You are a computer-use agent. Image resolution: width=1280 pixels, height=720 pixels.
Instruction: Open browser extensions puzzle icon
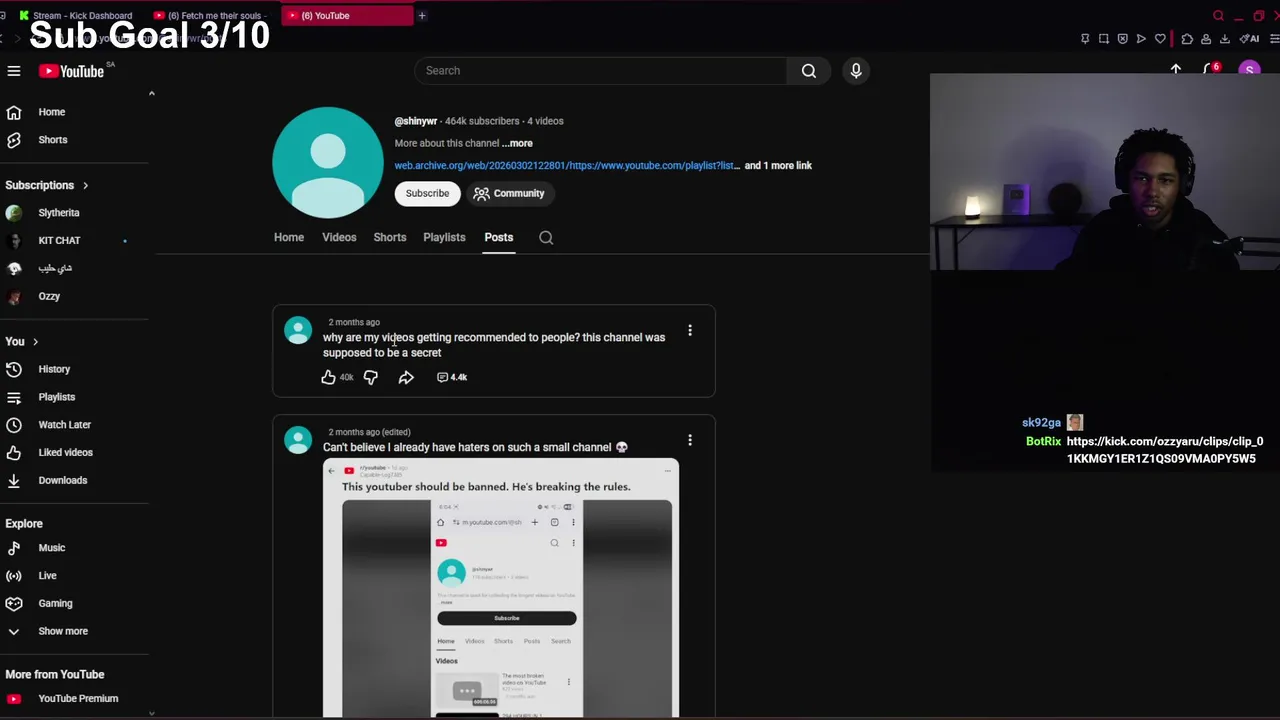click(1187, 39)
